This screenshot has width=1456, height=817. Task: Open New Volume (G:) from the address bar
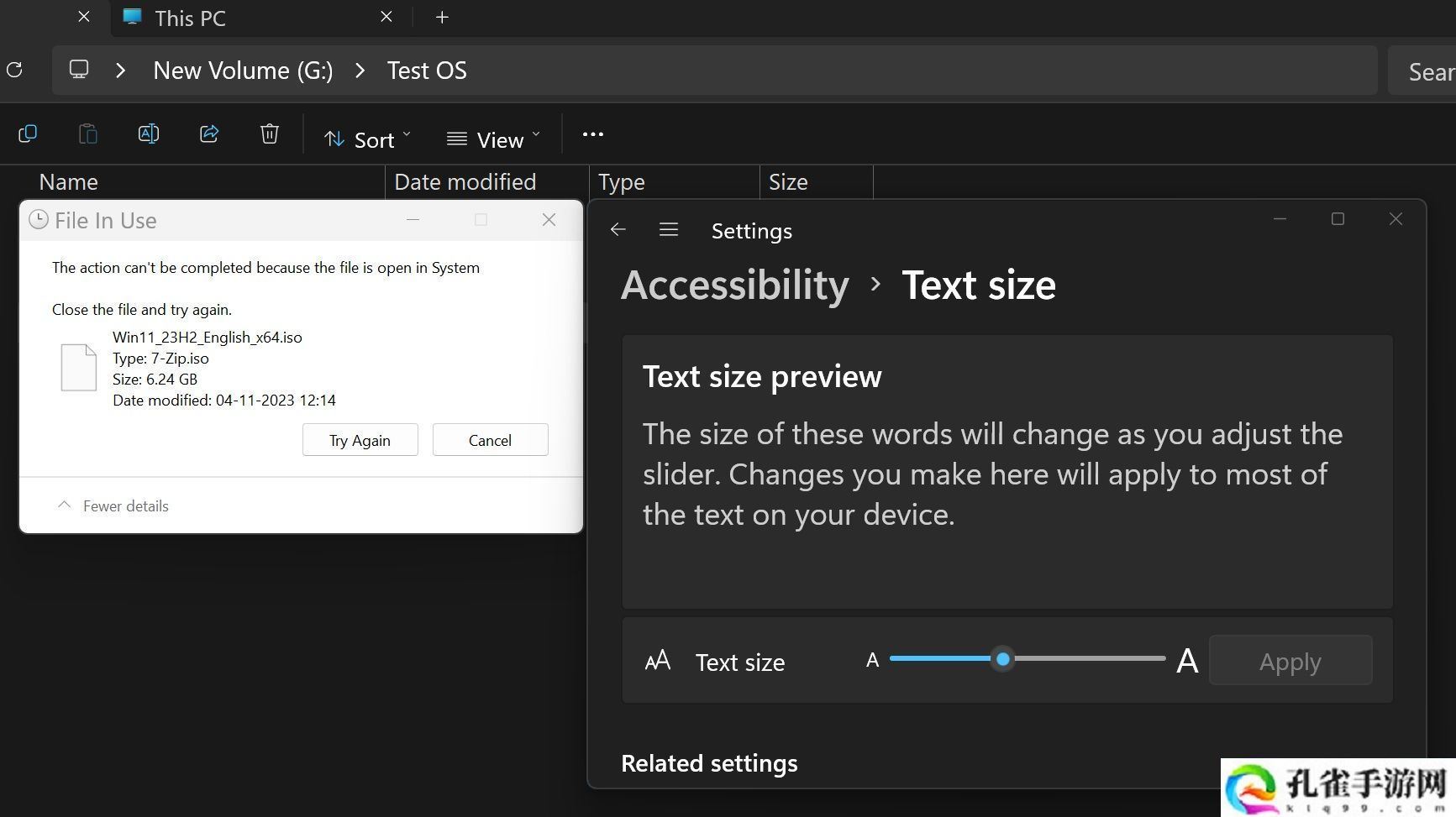[x=242, y=70]
